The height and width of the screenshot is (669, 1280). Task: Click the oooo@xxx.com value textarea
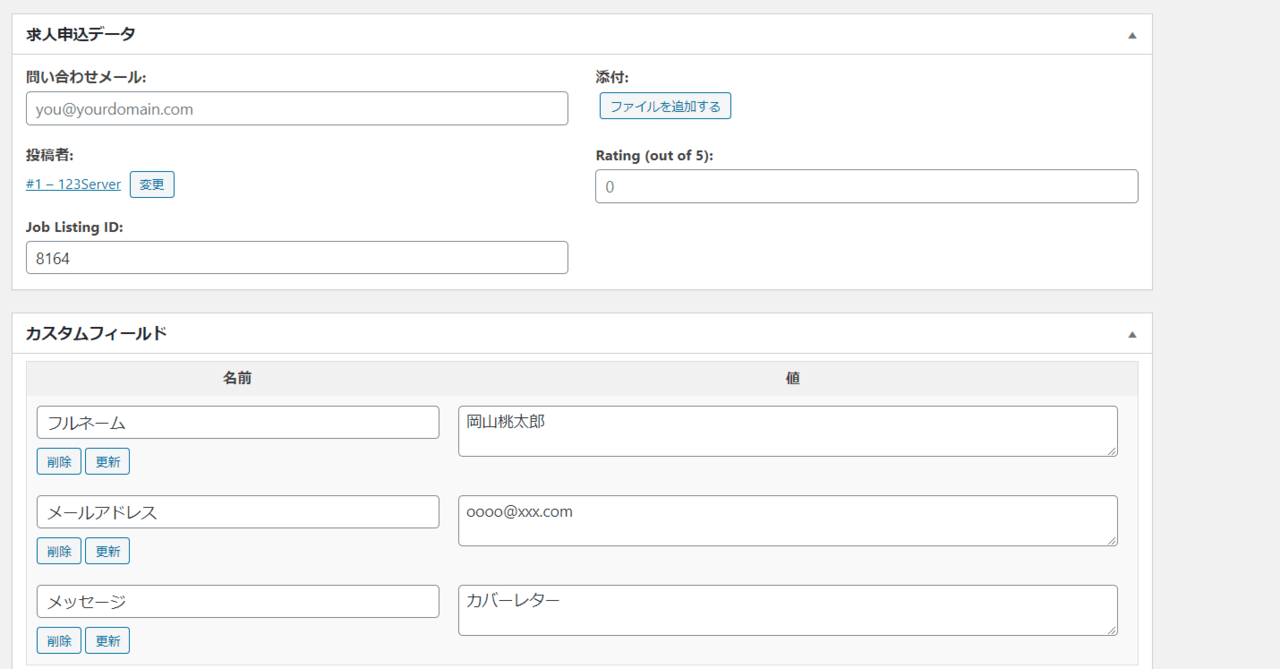click(x=788, y=521)
